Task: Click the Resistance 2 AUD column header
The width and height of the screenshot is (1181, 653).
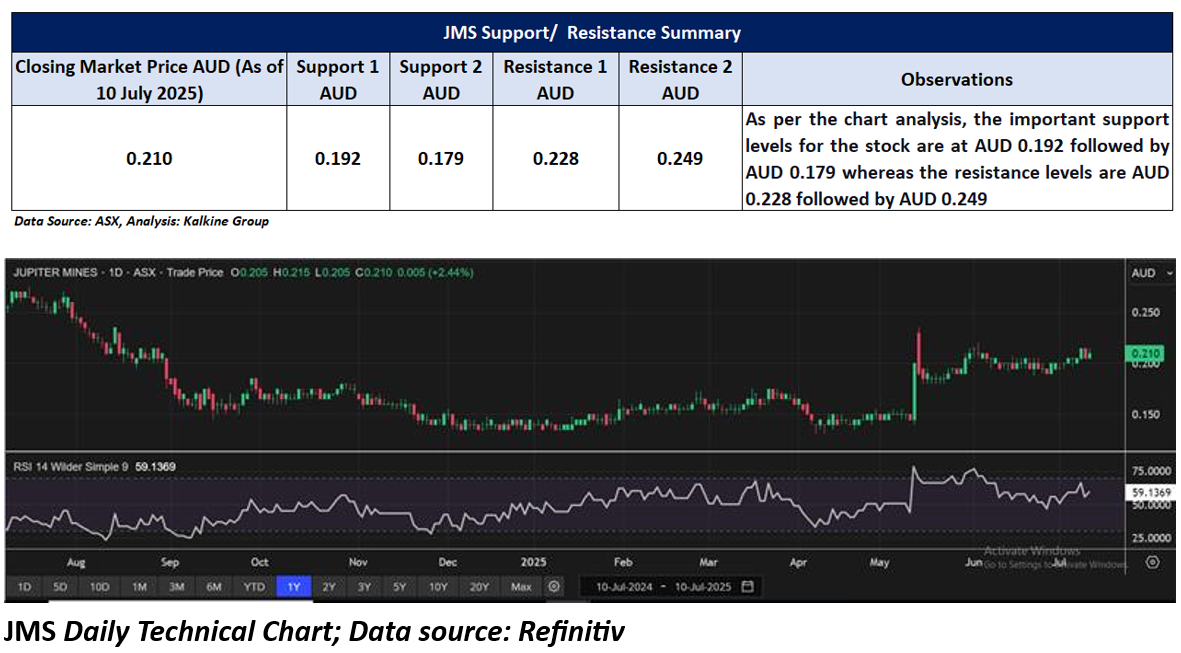Action: [x=681, y=79]
